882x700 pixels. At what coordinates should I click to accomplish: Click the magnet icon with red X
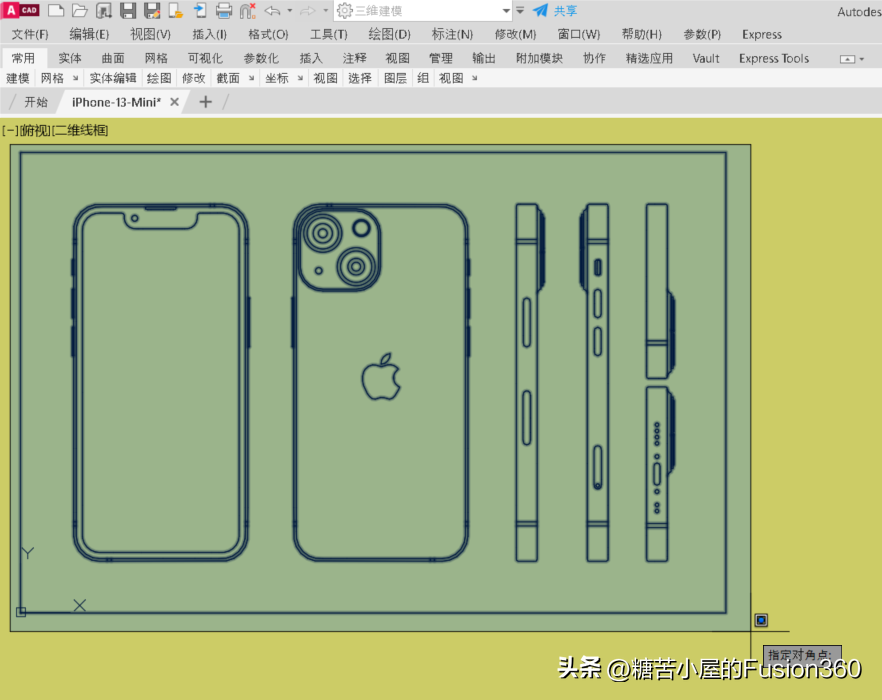pos(248,10)
